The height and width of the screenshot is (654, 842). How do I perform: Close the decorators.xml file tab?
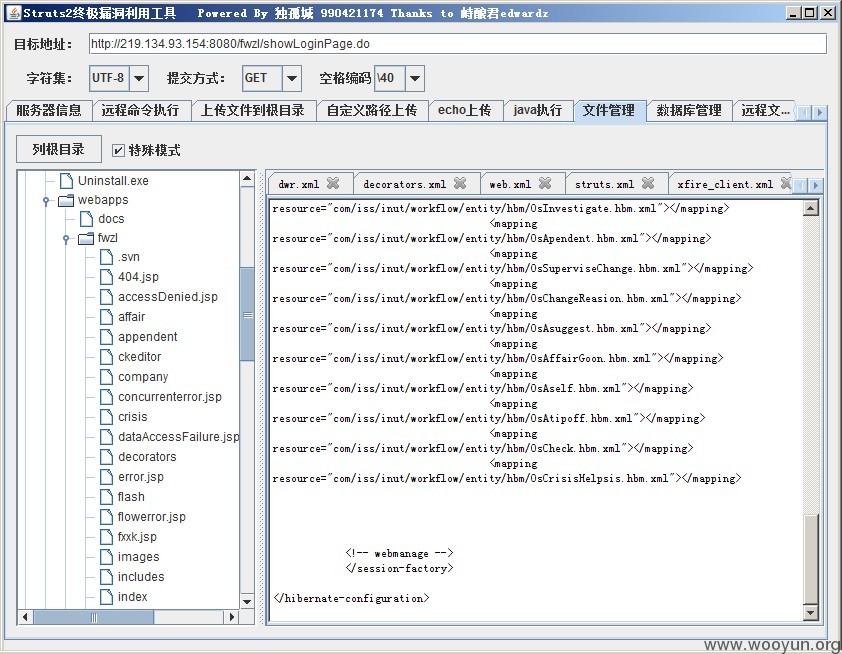[x=460, y=184]
